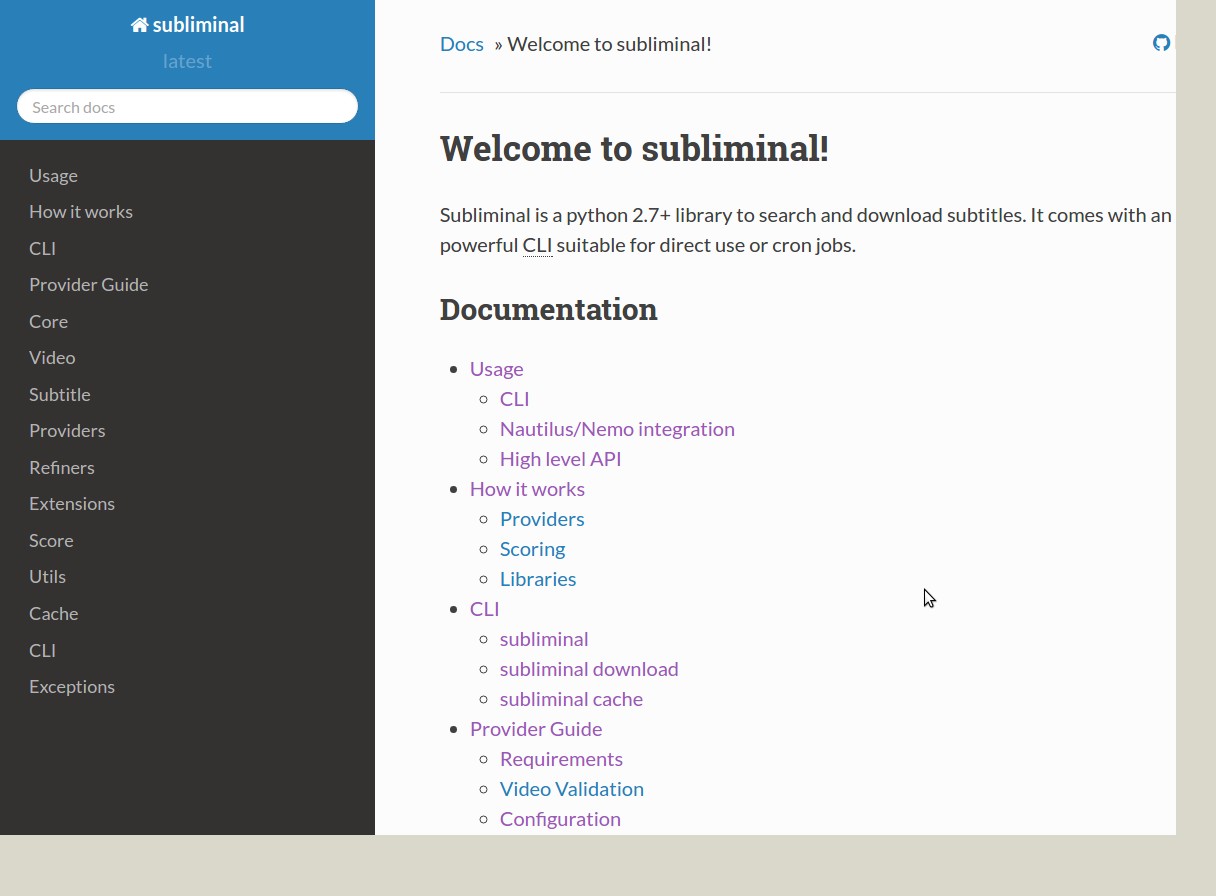The width and height of the screenshot is (1216, 896).
Task: Open the High level API link
Action: (560, 459)
